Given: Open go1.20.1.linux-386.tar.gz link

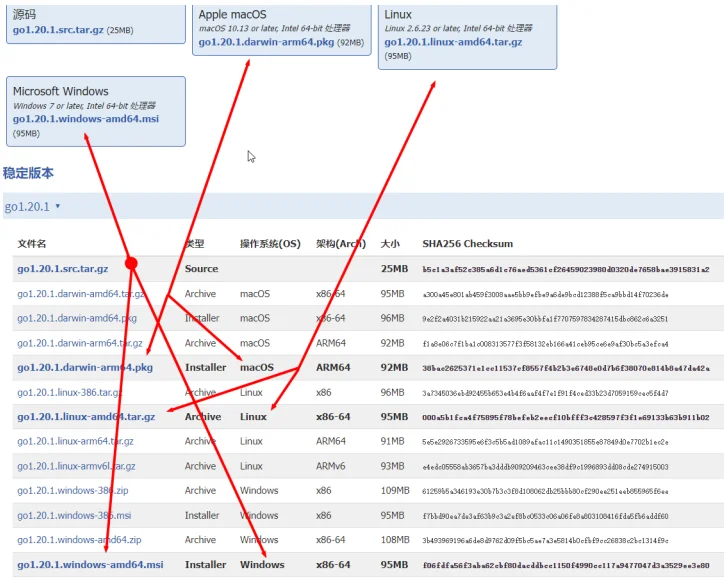Looking at the screenshot, I should [70, 392].
